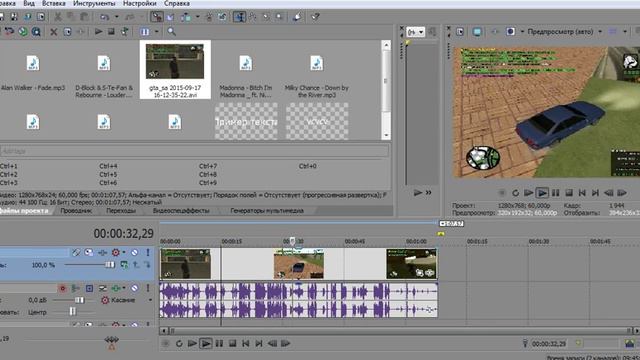
Task: Click Make Compositing Parent arrow on video track
Action: 136,265
